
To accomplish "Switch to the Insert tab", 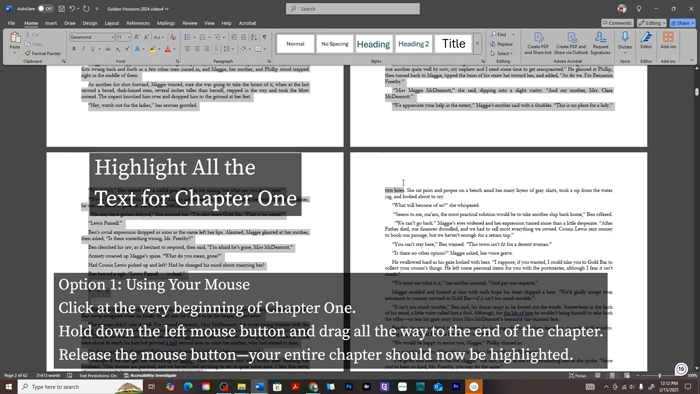I will 51,23.
